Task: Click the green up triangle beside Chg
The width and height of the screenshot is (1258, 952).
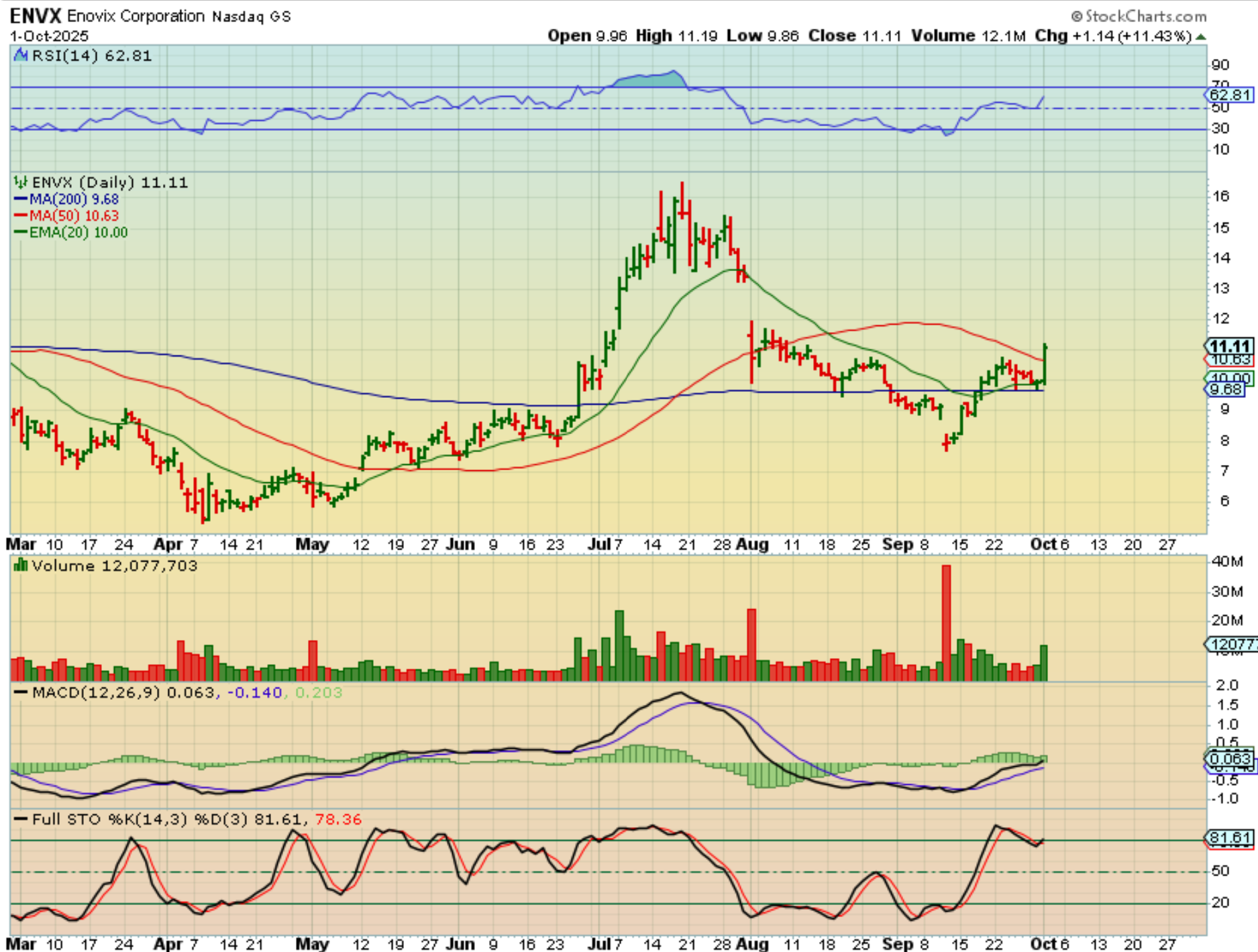Action: 1201,37
